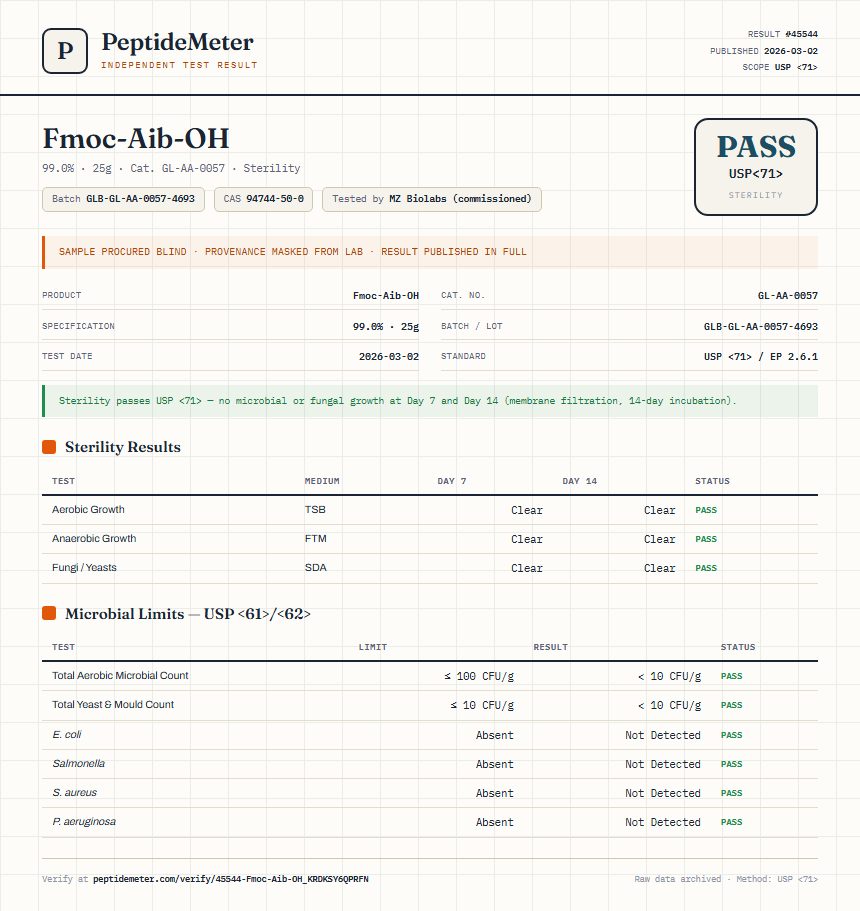Click the Batch GLB-GL-AA-0057-4693 chip
Image resolution: width=860 pixels, height=911 pixels.
(123, 199)
